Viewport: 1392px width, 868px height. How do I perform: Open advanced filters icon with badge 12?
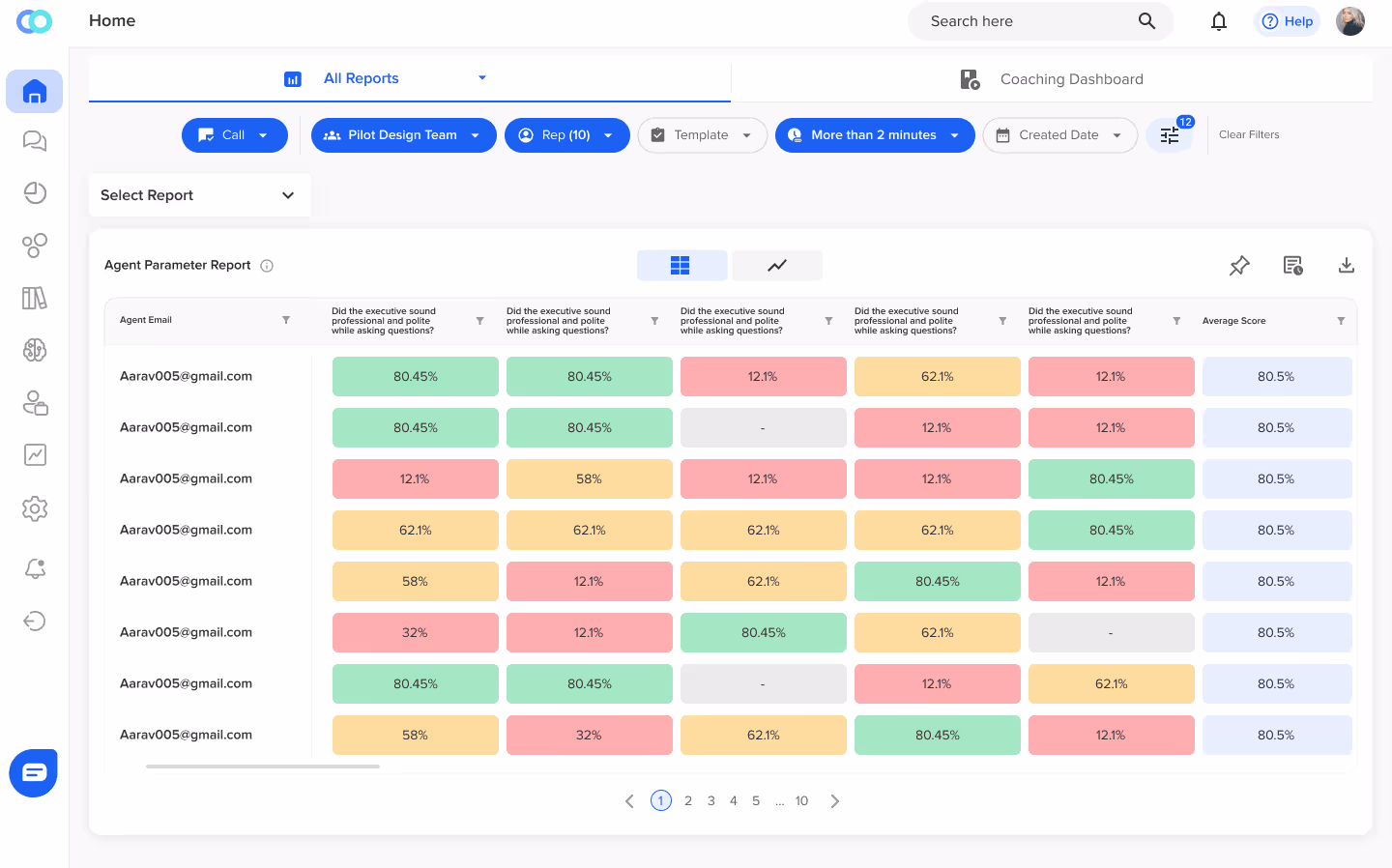coord(1170,135)
